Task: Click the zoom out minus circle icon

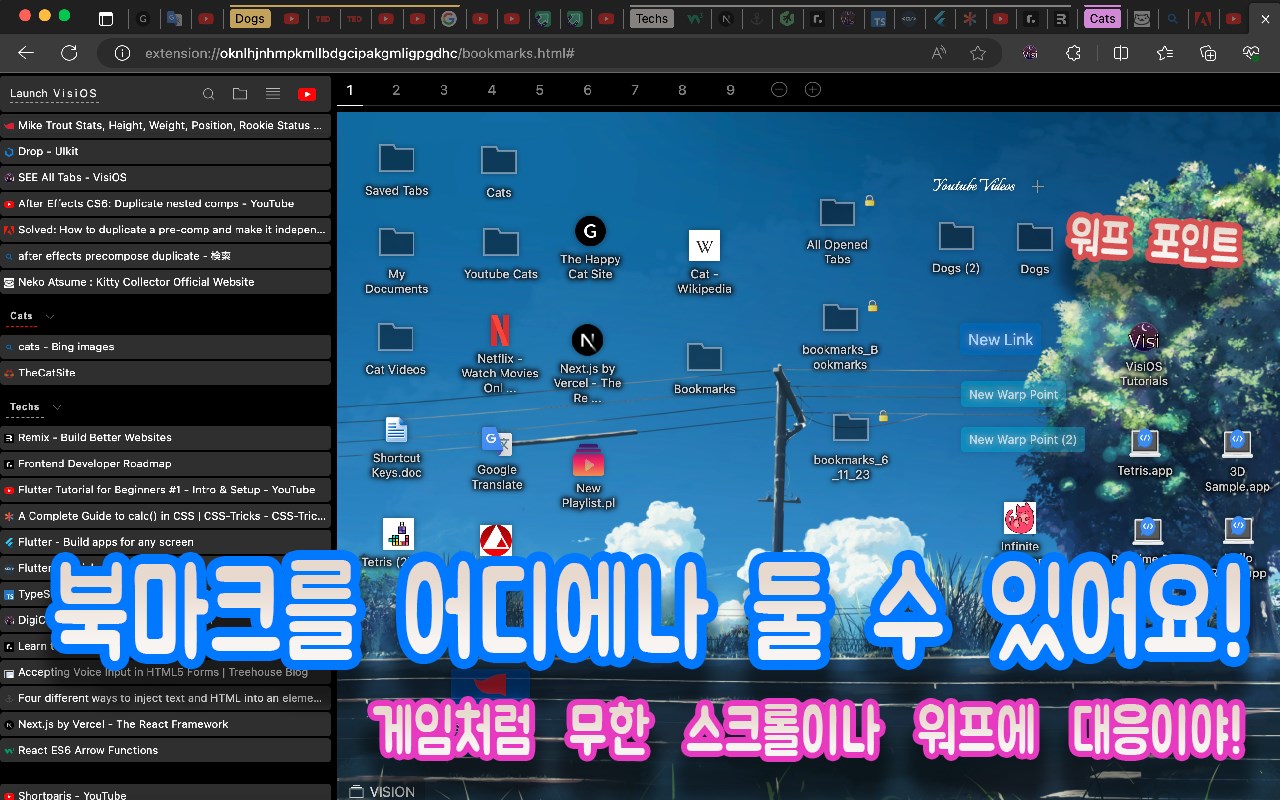Action: tap(779, 90)
